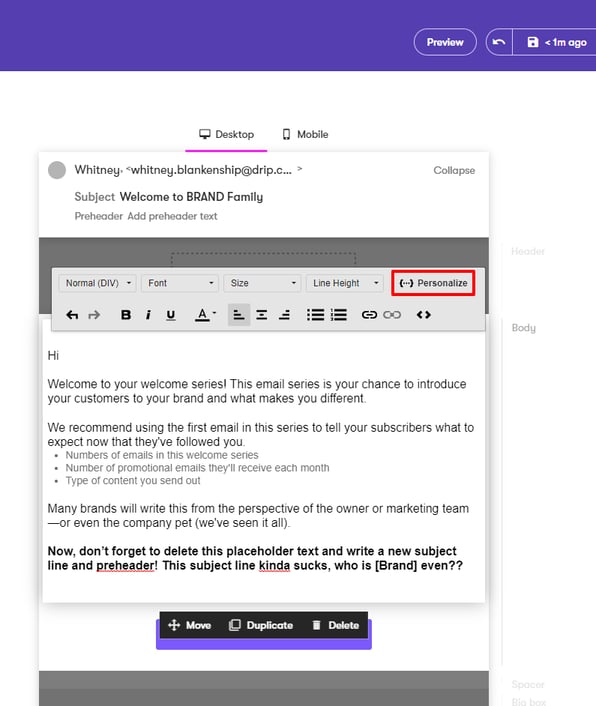
Task: Switch to the Desktop view tab
Action: click(226, 134)
